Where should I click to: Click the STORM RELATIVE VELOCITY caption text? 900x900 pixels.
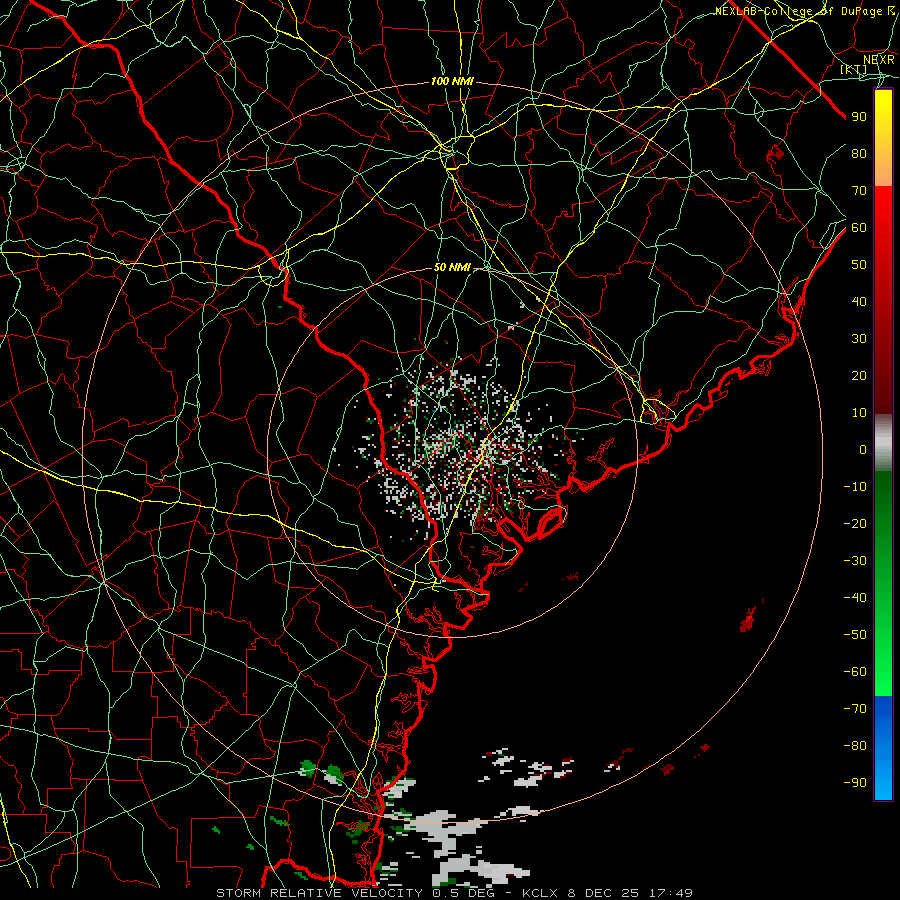321,893
